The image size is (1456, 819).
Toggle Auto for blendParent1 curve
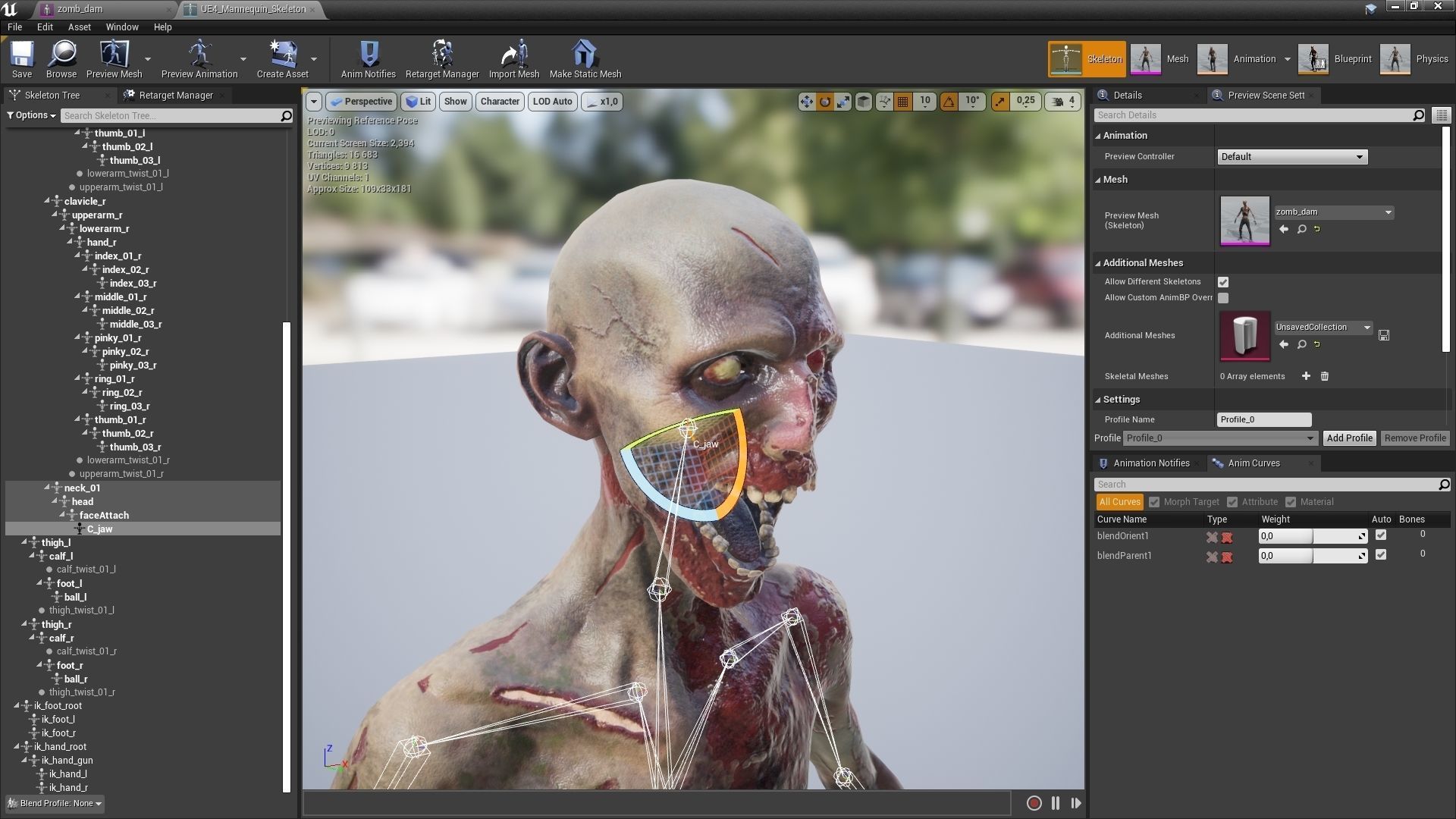pos(1381,555)
